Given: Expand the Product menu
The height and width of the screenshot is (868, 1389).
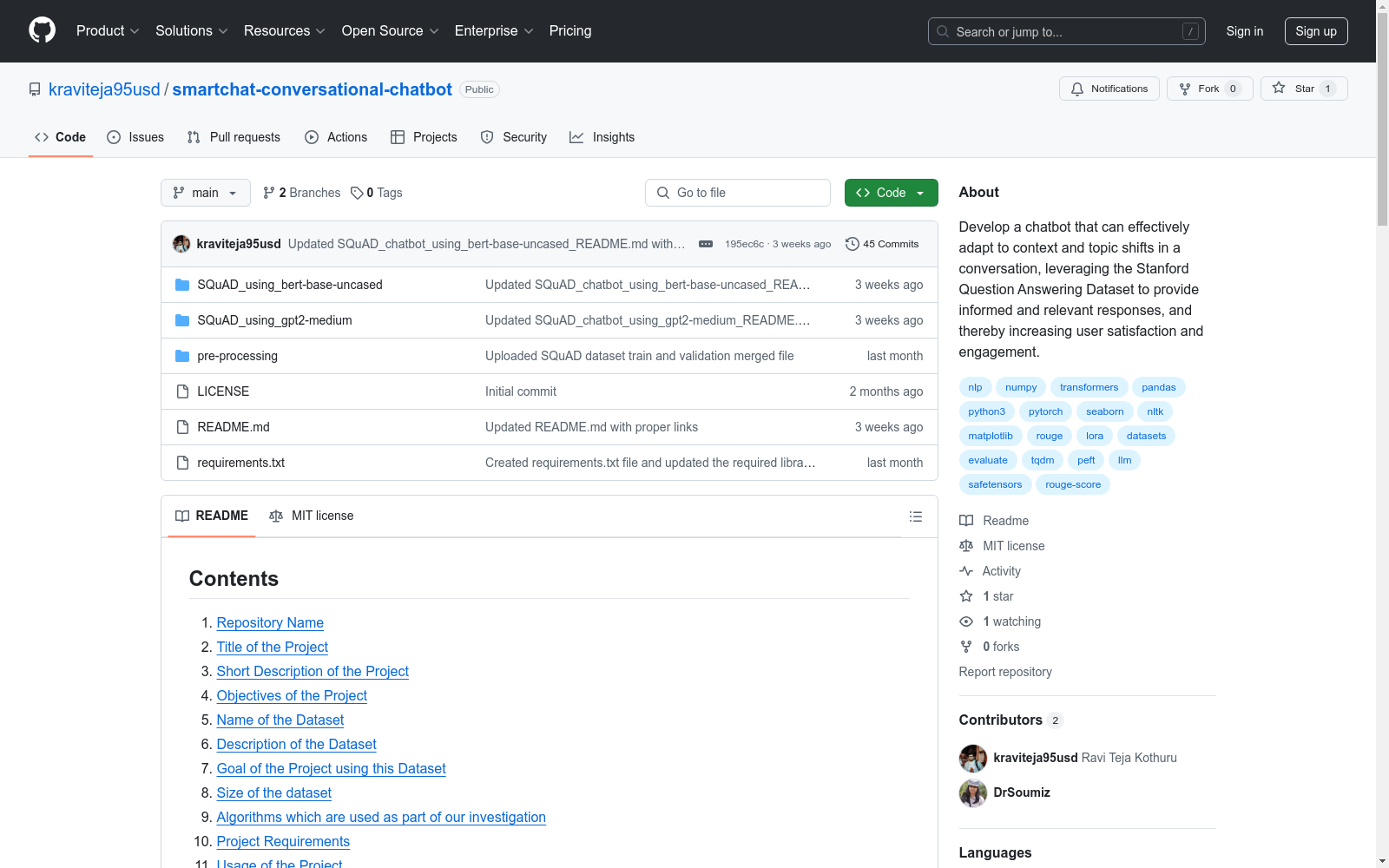Looking at the screenshot, I should [x=108, y=31].
